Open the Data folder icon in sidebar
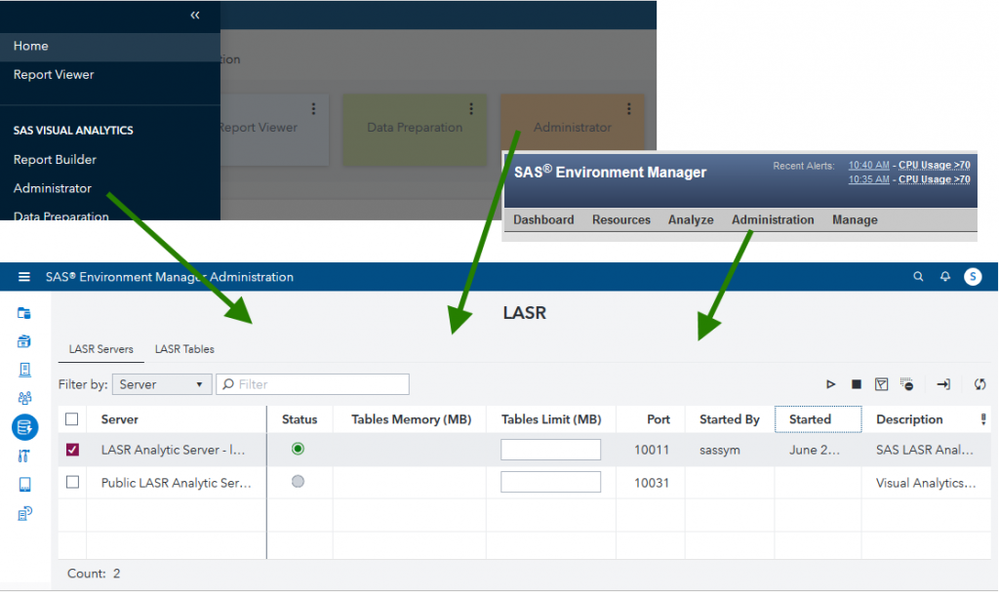The height and width of the screenshot is (592, 999). point(24,313)
